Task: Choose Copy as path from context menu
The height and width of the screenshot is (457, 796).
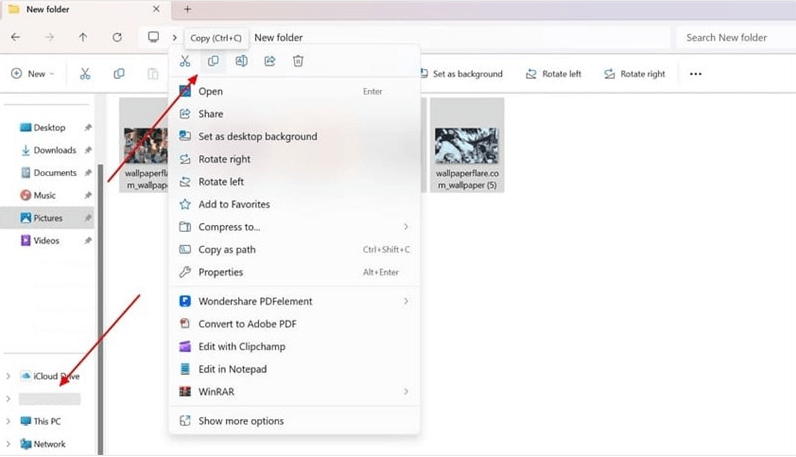Action: 226,250
